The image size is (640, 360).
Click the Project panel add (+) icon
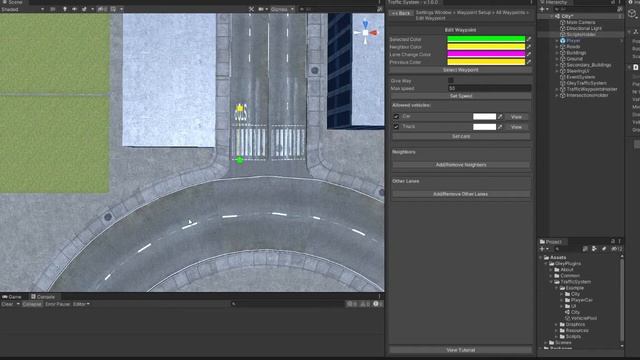click(542, 249)
